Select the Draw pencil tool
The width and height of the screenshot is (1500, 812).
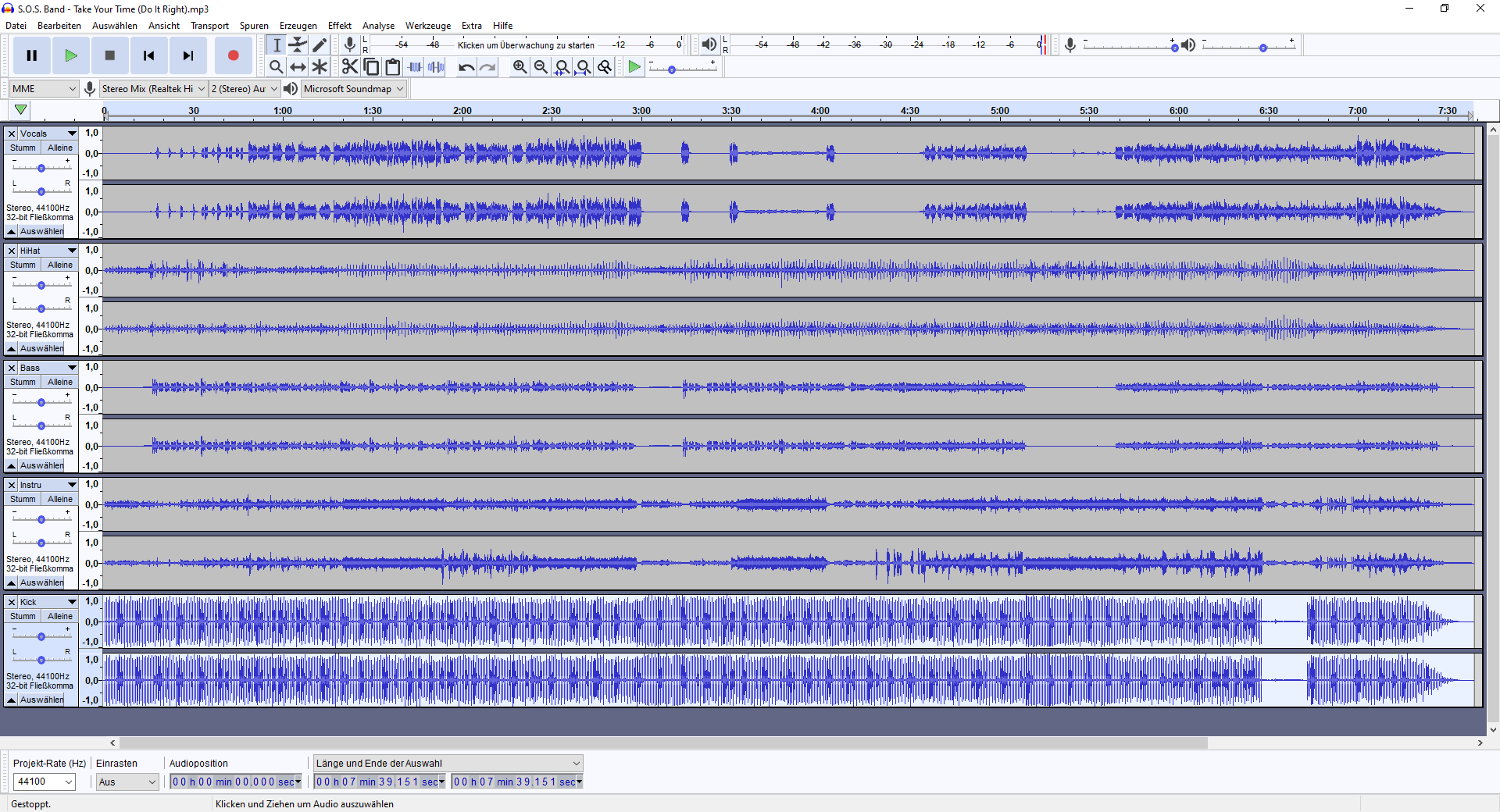(320, 45)
